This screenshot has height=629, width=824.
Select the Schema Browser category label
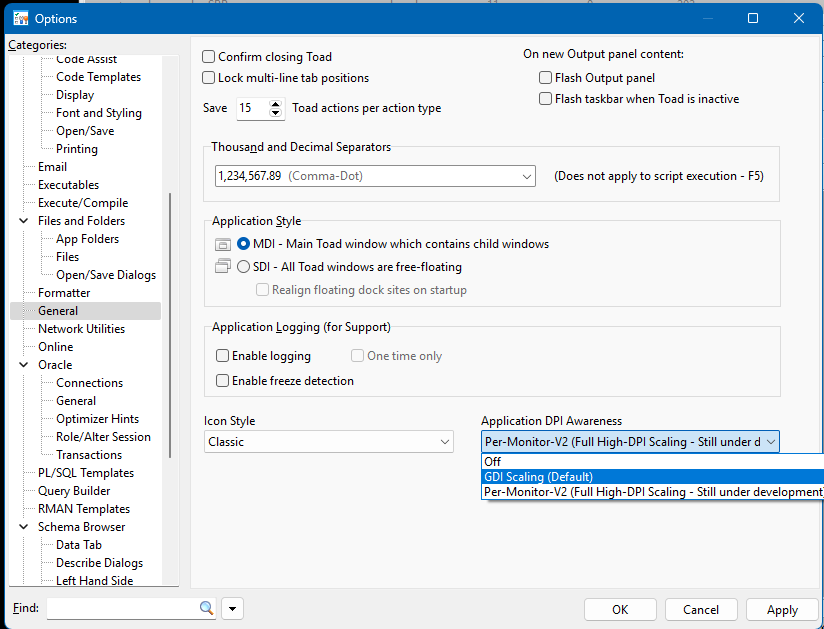point(81,527)
